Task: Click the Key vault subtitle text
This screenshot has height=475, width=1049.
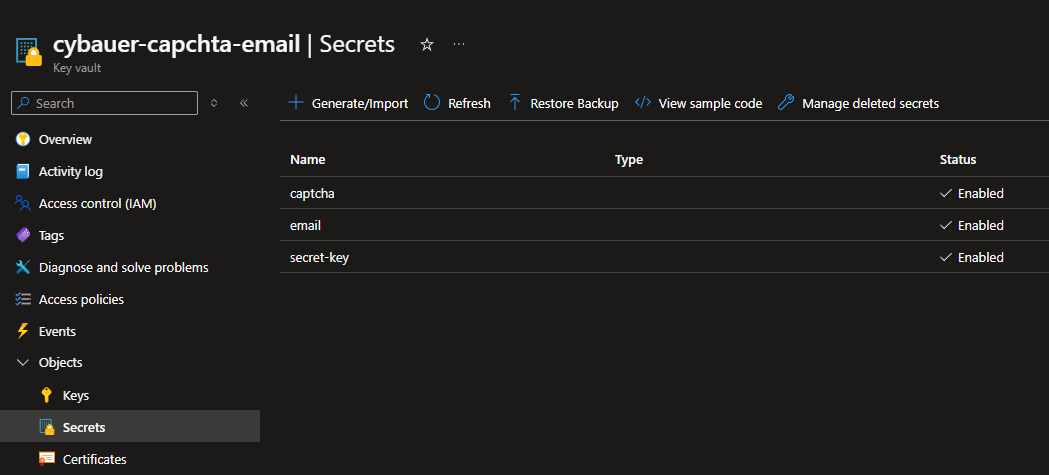Action: pyautogui.click(x=77, y=68)
